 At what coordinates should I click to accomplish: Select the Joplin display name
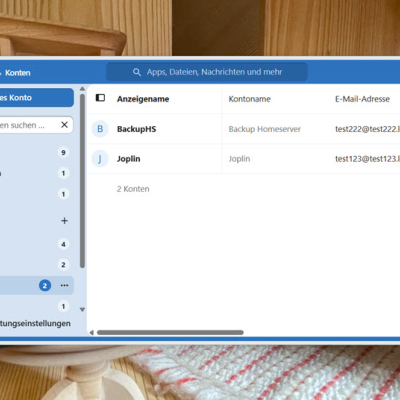click(129, 159)
